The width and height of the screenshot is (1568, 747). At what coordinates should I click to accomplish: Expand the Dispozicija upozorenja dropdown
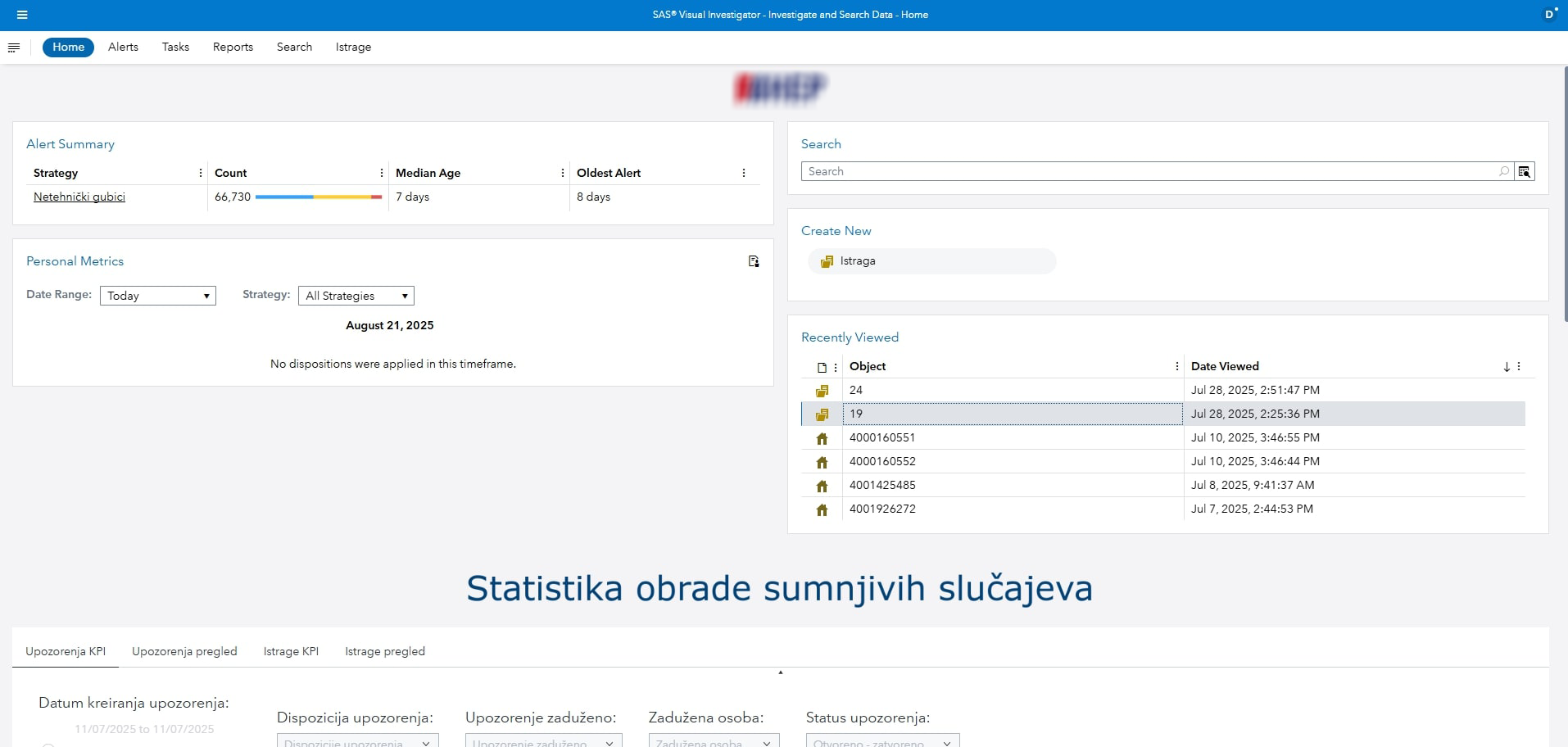click(357, 741)
